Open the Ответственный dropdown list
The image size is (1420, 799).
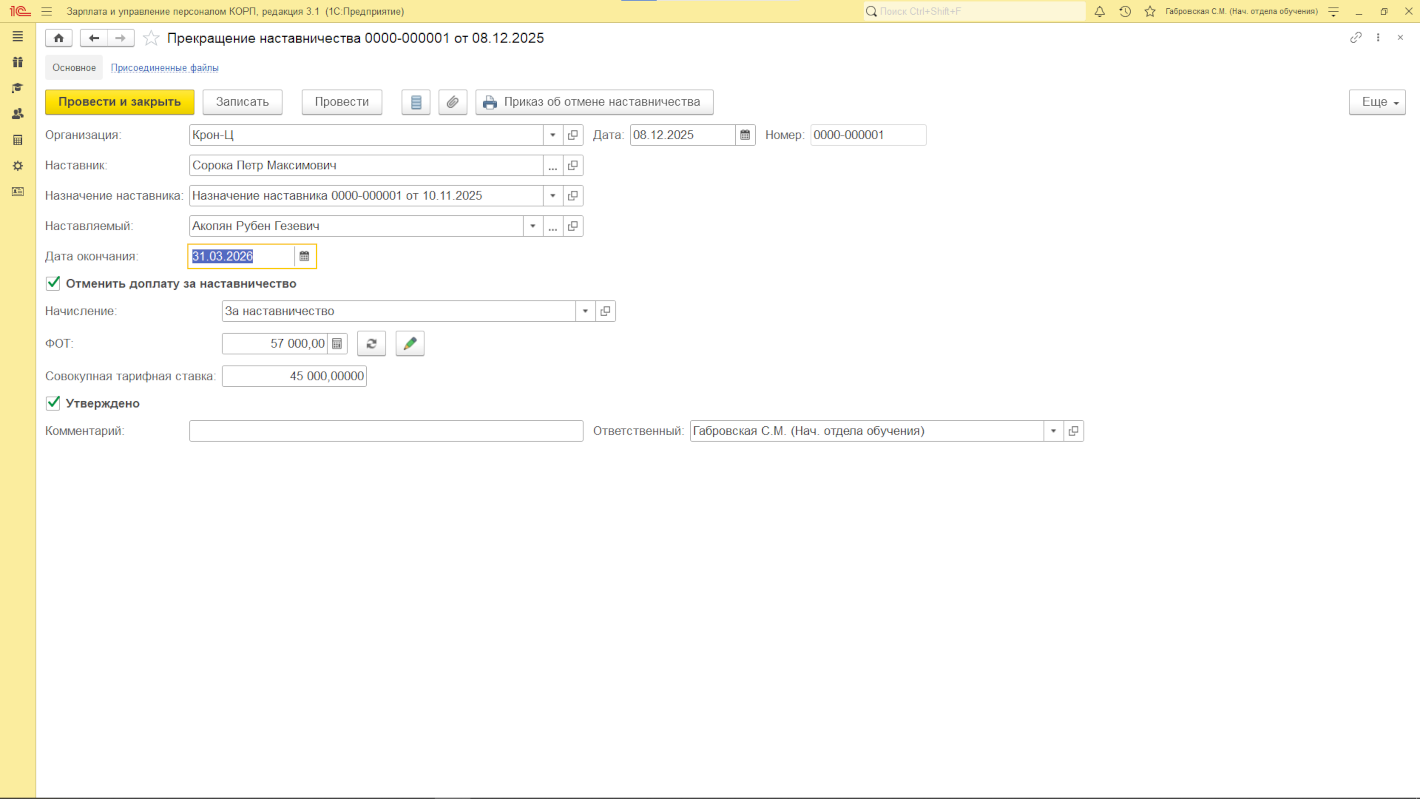1053,431
